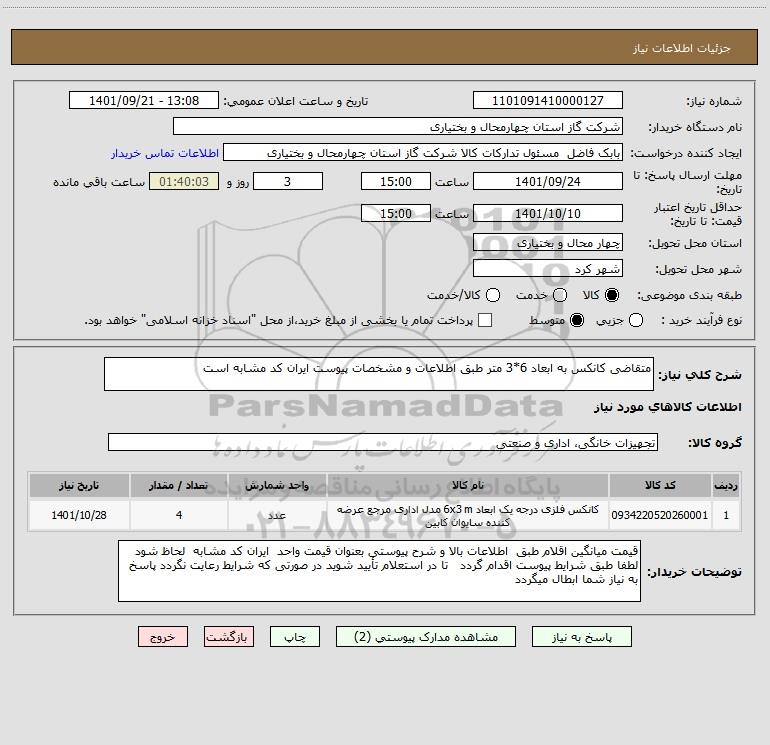Screen dimensions: 770x745
Task: Click the need date cell 1401/10/28
Action: [79, 515]
